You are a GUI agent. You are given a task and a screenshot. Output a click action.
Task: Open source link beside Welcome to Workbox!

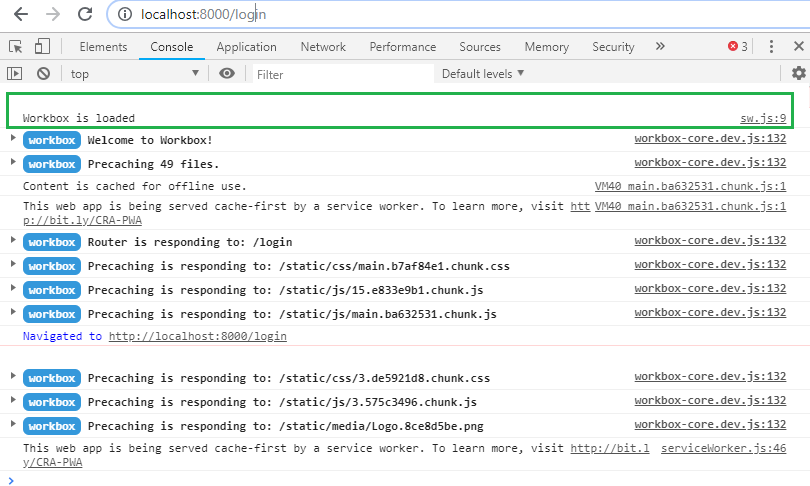[710, 138]
